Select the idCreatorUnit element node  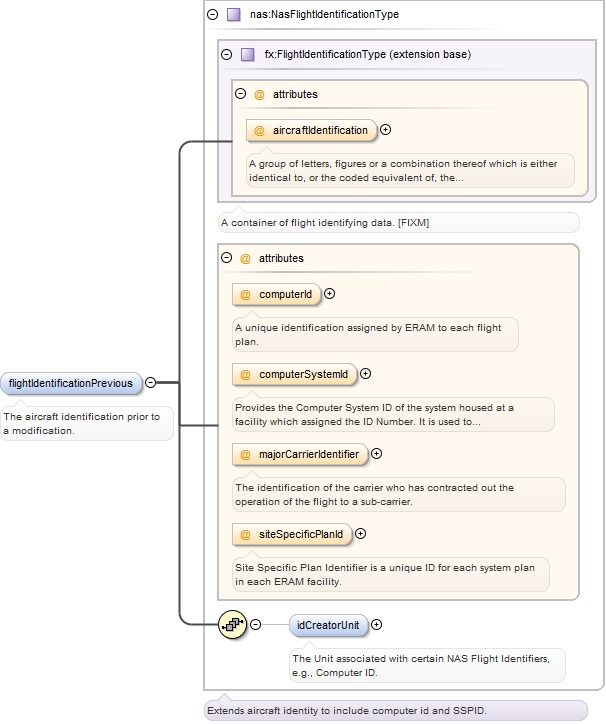pyautogui.click(x=328, y=625)
